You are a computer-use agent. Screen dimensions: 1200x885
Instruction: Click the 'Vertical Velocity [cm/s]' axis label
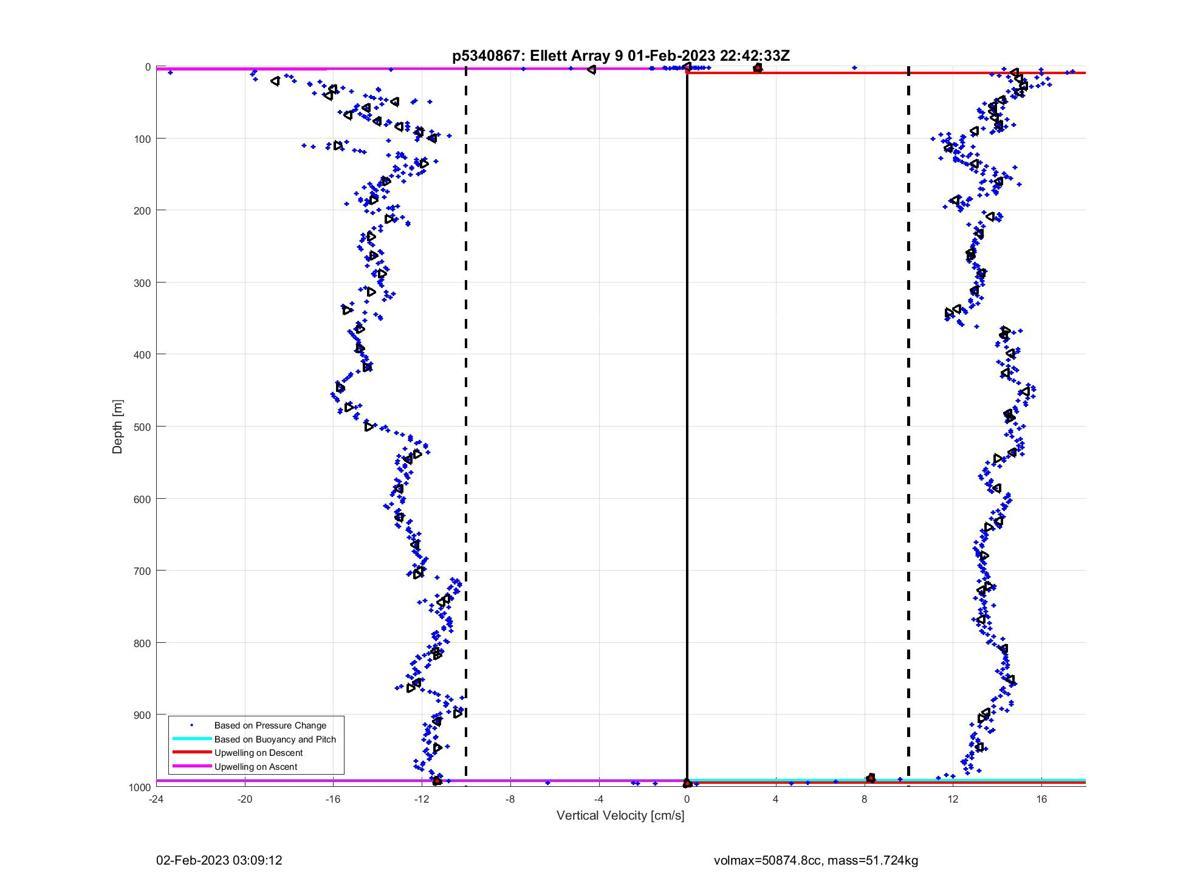pos(620,816)
